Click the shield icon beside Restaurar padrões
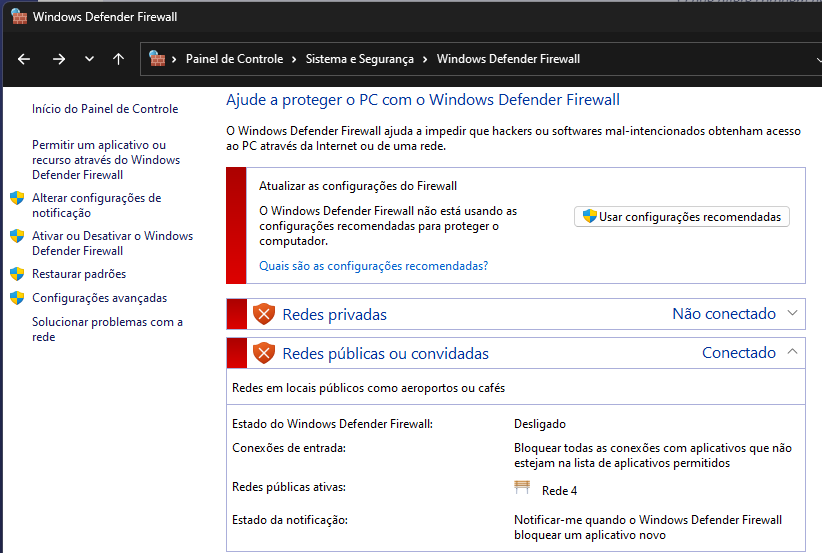The height and width of the screenshot is (553, 822). (x=17, y=274)
